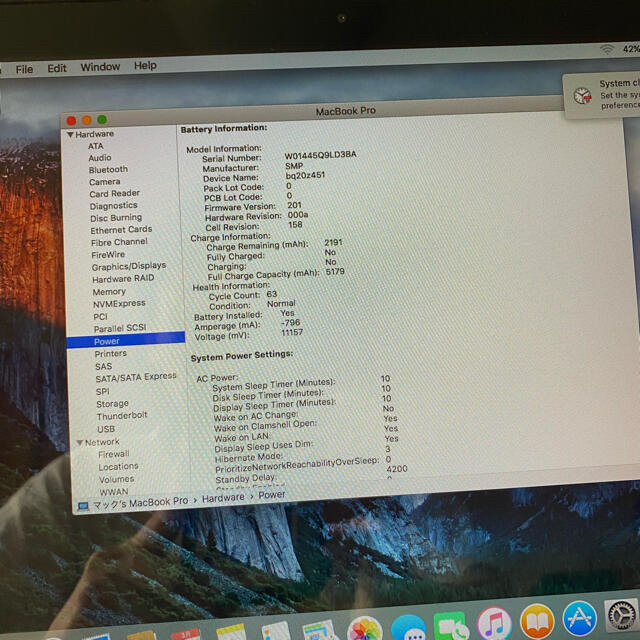Click the System Power Settings heading
This screenshot has width=640, height=640.
tap(242, 356)
